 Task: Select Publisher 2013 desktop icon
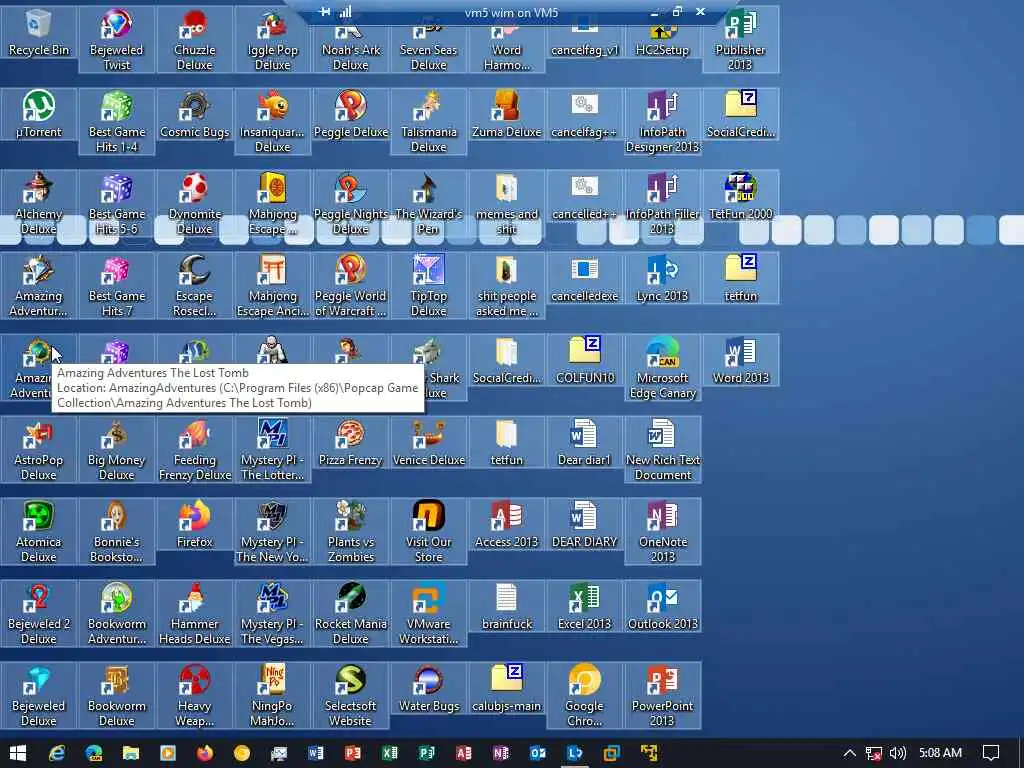(x=740, y=39)
